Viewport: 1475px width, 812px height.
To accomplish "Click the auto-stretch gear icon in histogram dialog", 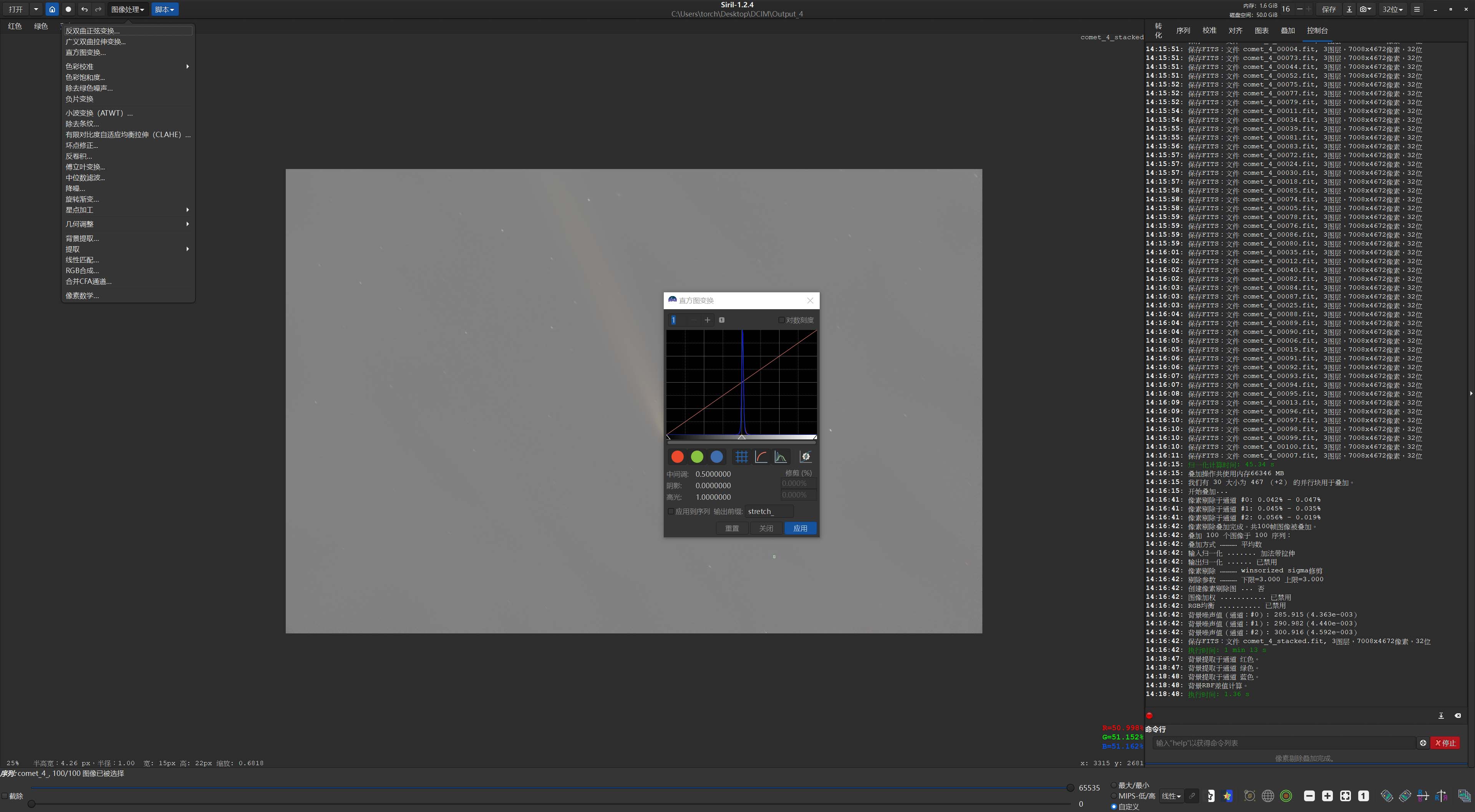I will point(805,456).
